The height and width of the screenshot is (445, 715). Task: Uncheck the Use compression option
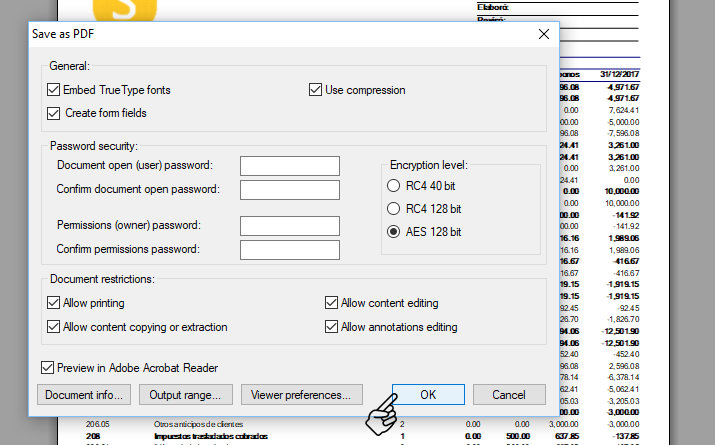[316, 90]
